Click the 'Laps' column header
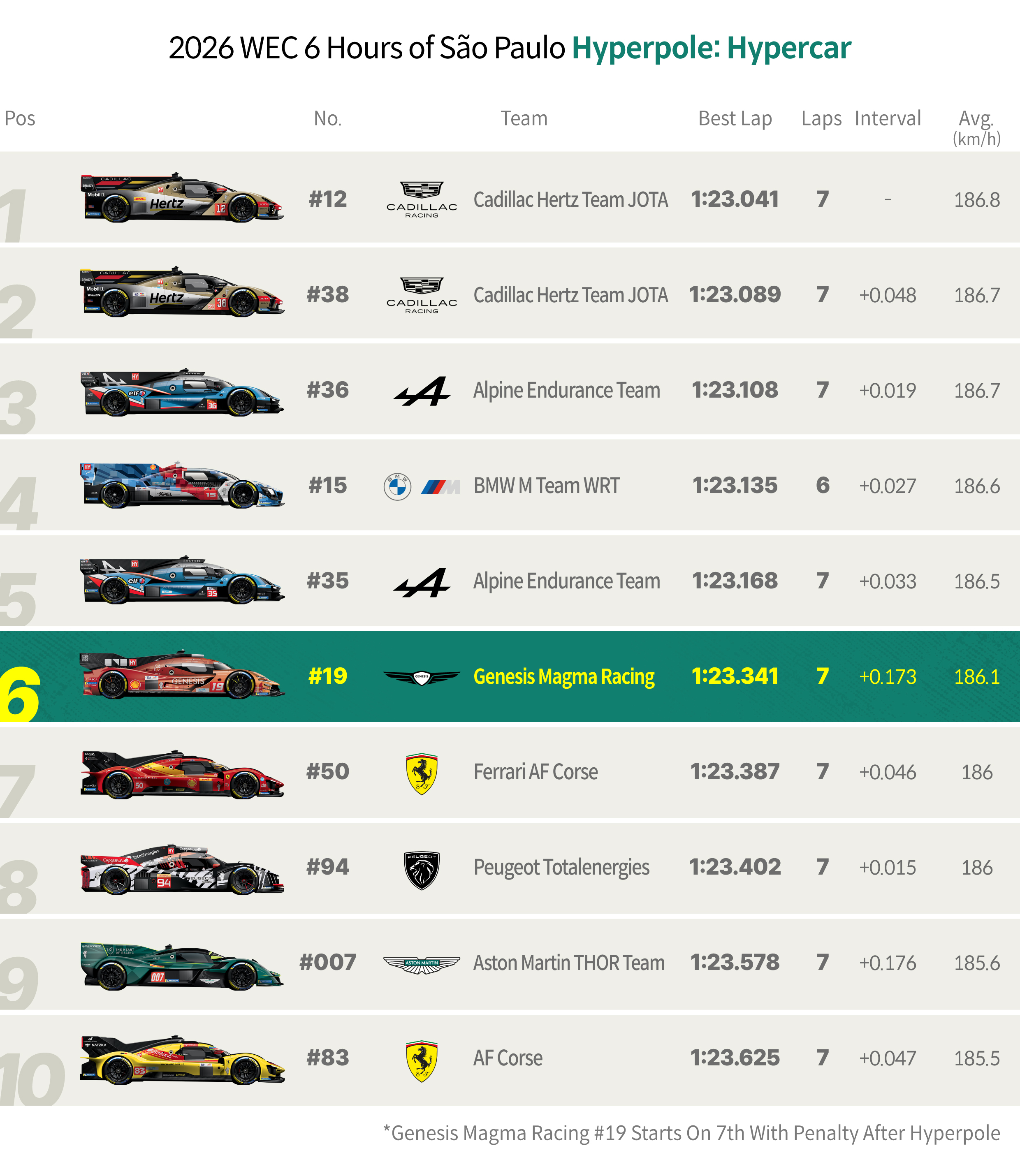1020x1176 pixels. point(821,118)
